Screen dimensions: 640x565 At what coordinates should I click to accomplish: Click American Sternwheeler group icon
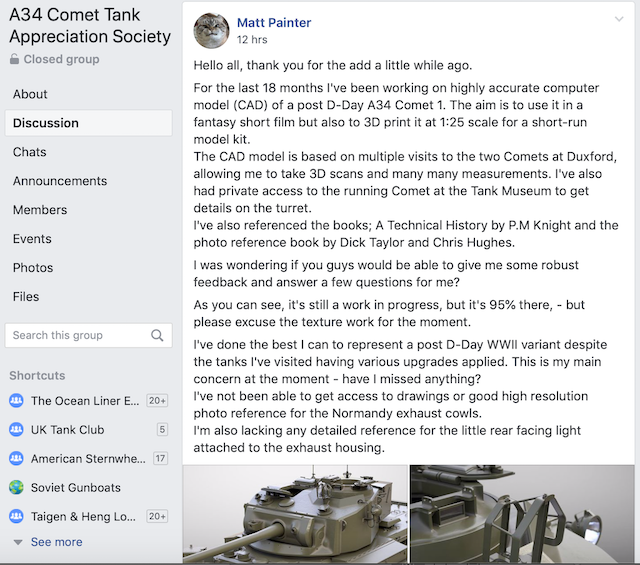(x=16, y=459)
